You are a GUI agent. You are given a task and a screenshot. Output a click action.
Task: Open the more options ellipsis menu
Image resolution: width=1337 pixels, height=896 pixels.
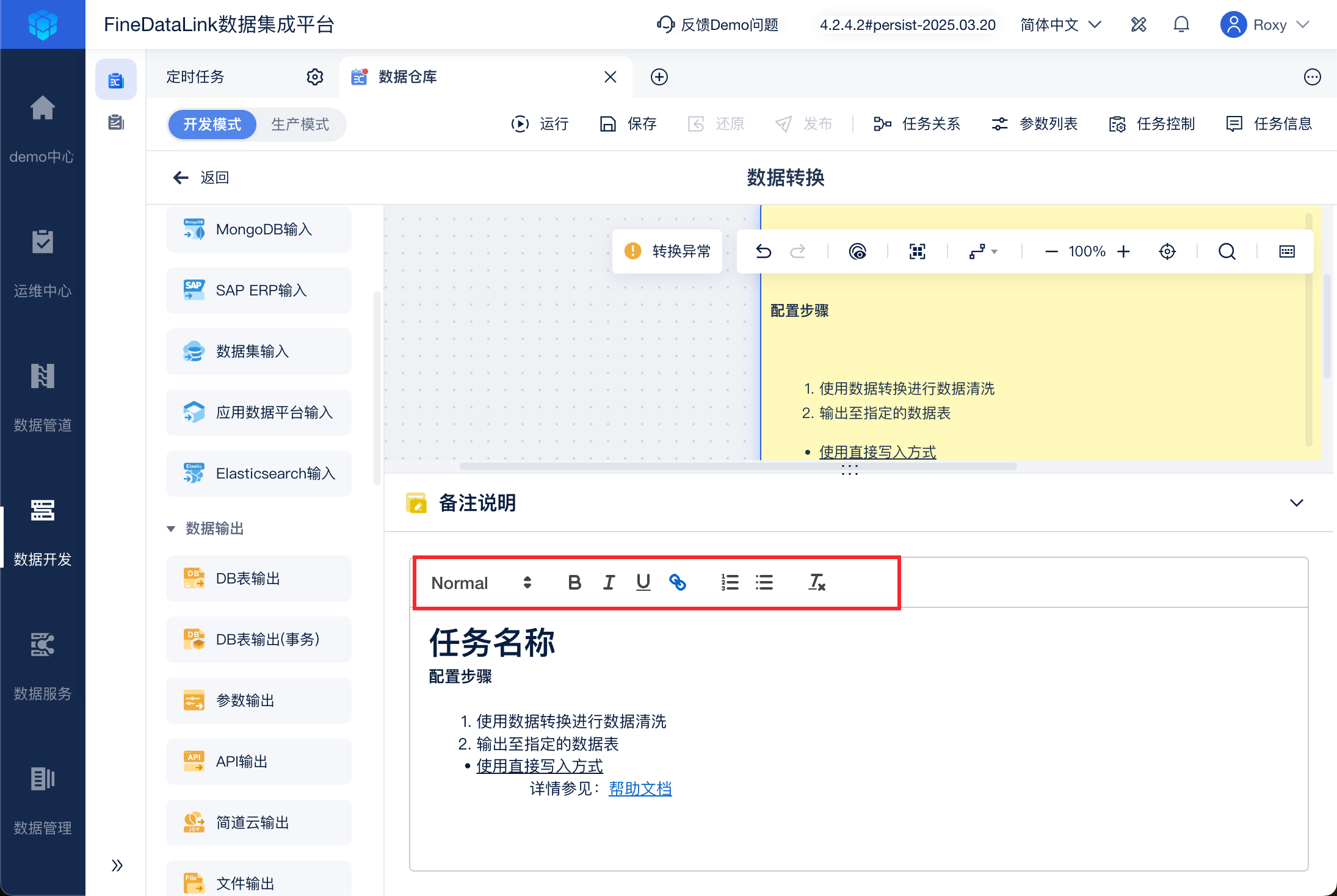(x=1313, y=77)
